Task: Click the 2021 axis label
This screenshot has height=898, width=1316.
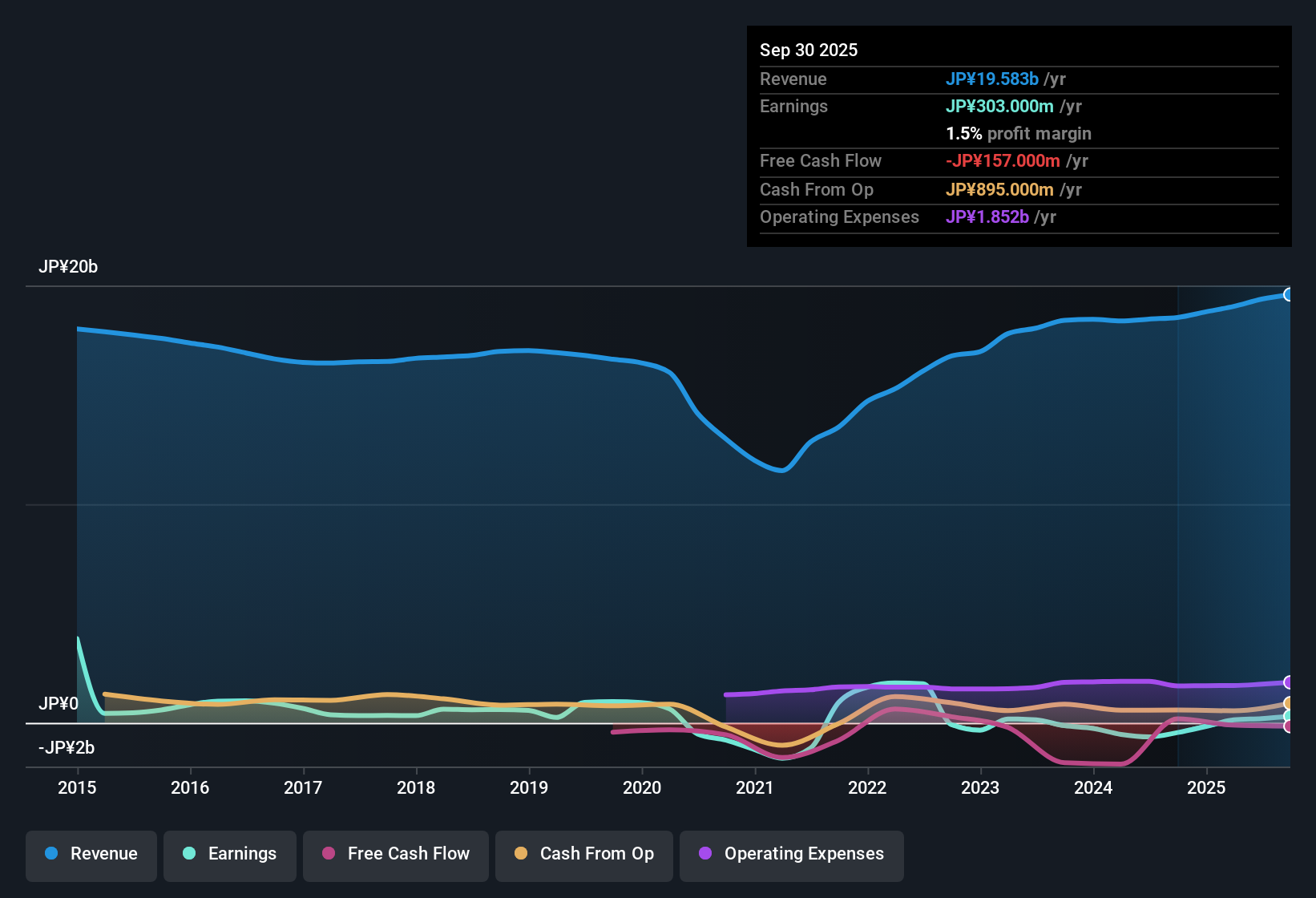Action: (754, 788)
